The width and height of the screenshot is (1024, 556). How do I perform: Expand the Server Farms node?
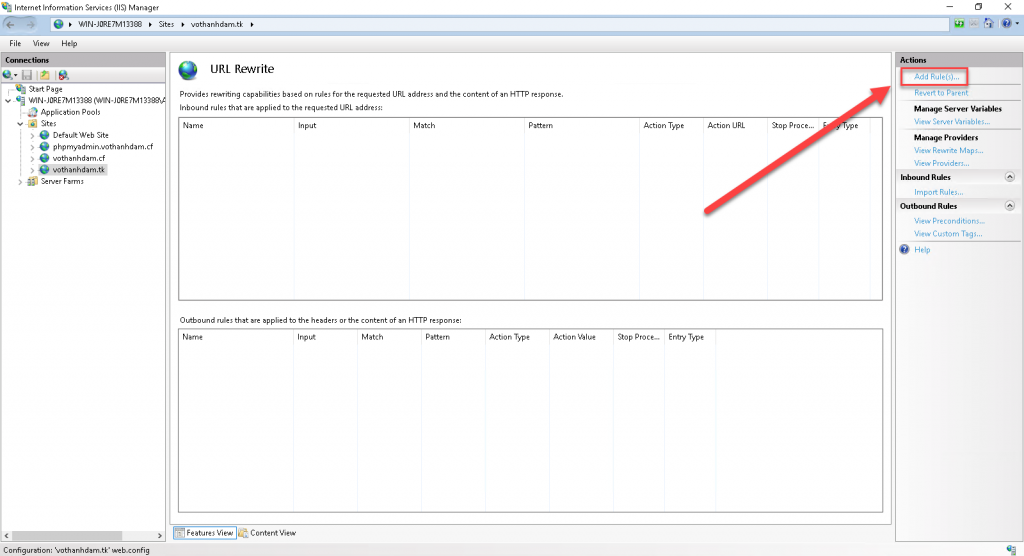pos(20,182)
